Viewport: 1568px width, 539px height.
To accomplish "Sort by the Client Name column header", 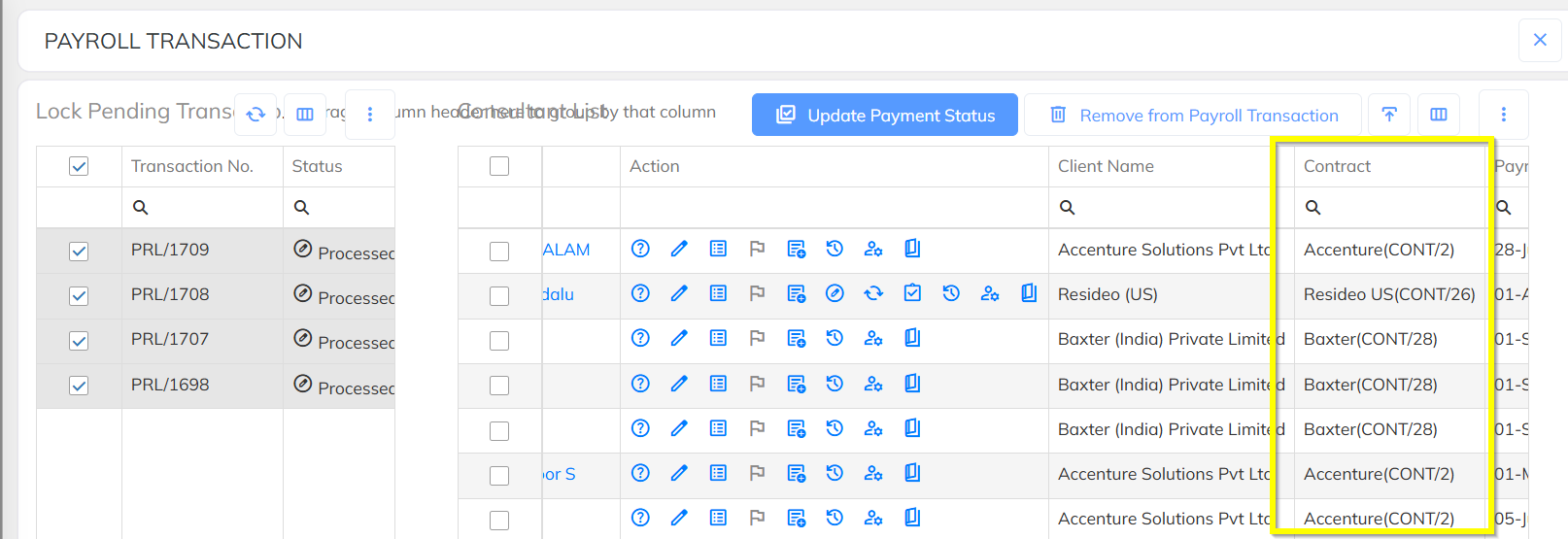I will (x=1106, y=166).
